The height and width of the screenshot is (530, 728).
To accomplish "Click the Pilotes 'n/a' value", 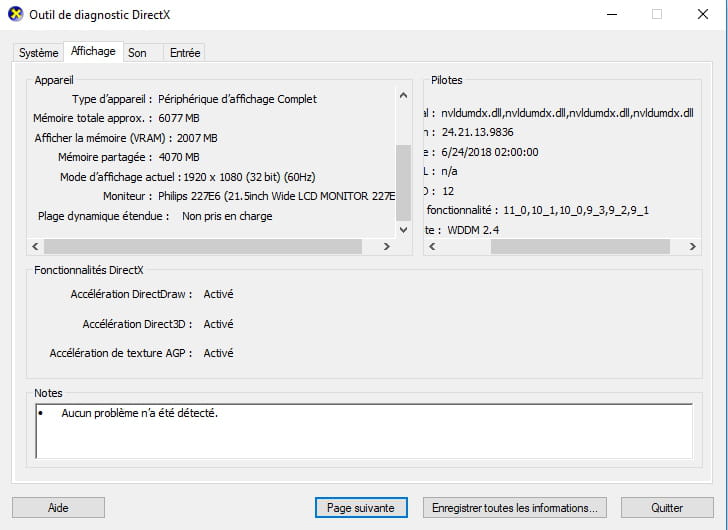I will [449, 171].
